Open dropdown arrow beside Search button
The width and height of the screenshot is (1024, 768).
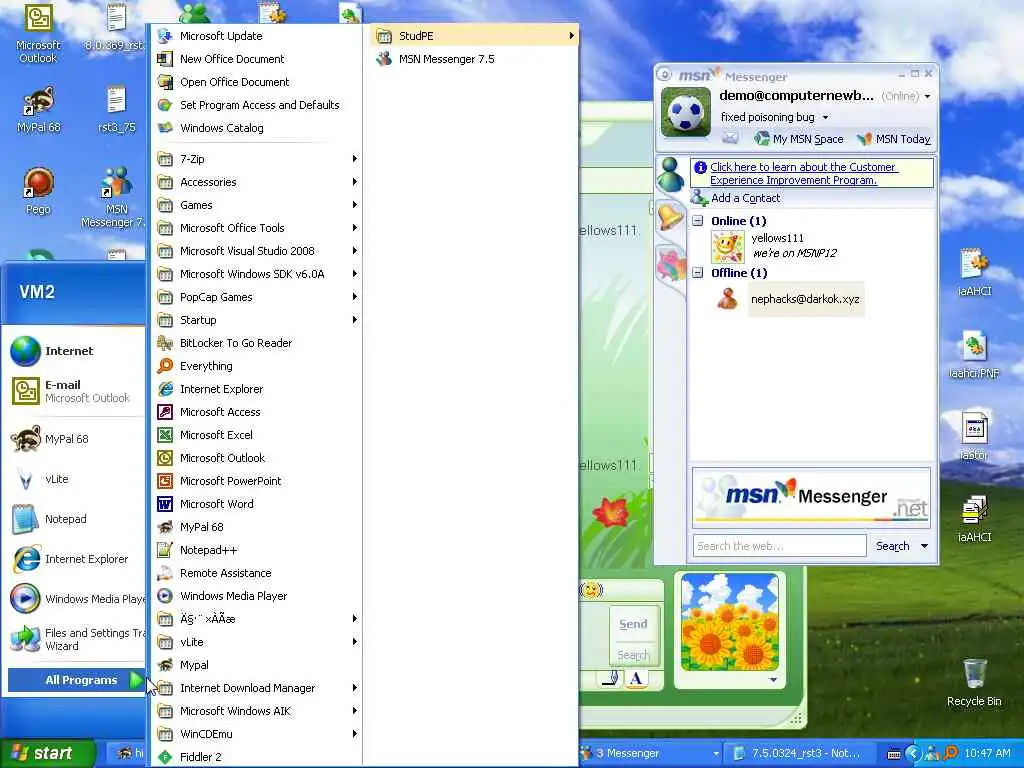(x=924, y=546)
